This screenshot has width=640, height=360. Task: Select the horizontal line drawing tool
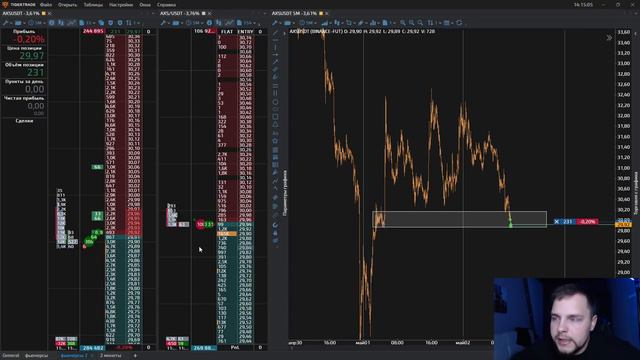click(275, 40)
